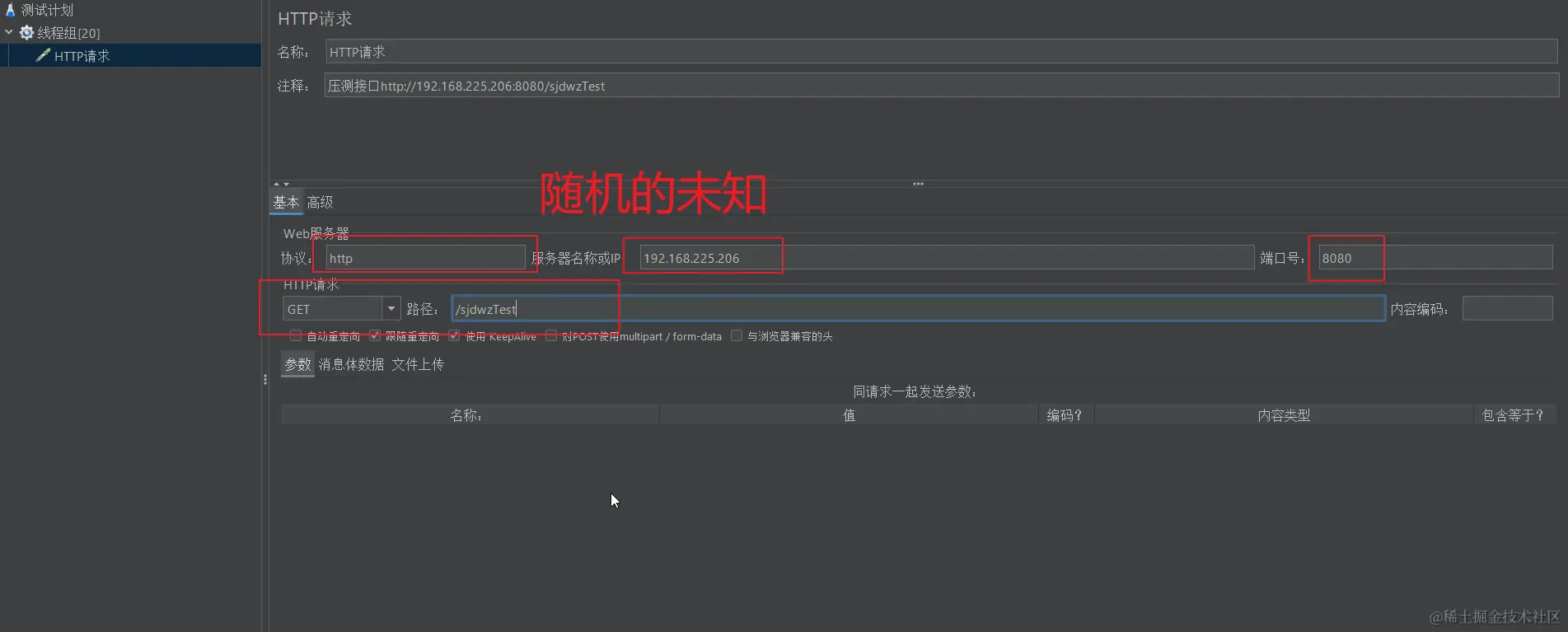Click into the 内容编码 field
Viewport: 1568px width, 632px height.
point(1507,309)
